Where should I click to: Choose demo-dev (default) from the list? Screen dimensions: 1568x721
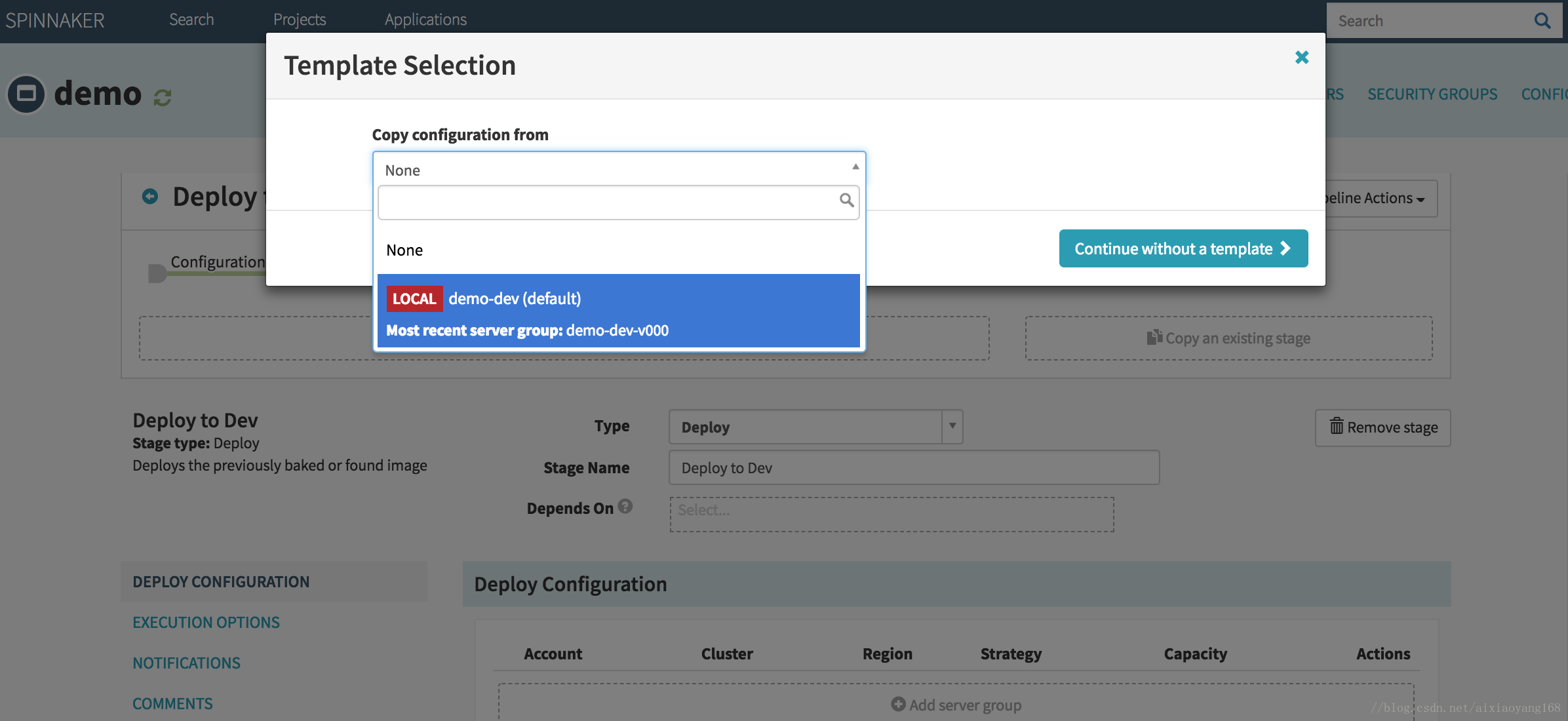click(x=619, y=311)
